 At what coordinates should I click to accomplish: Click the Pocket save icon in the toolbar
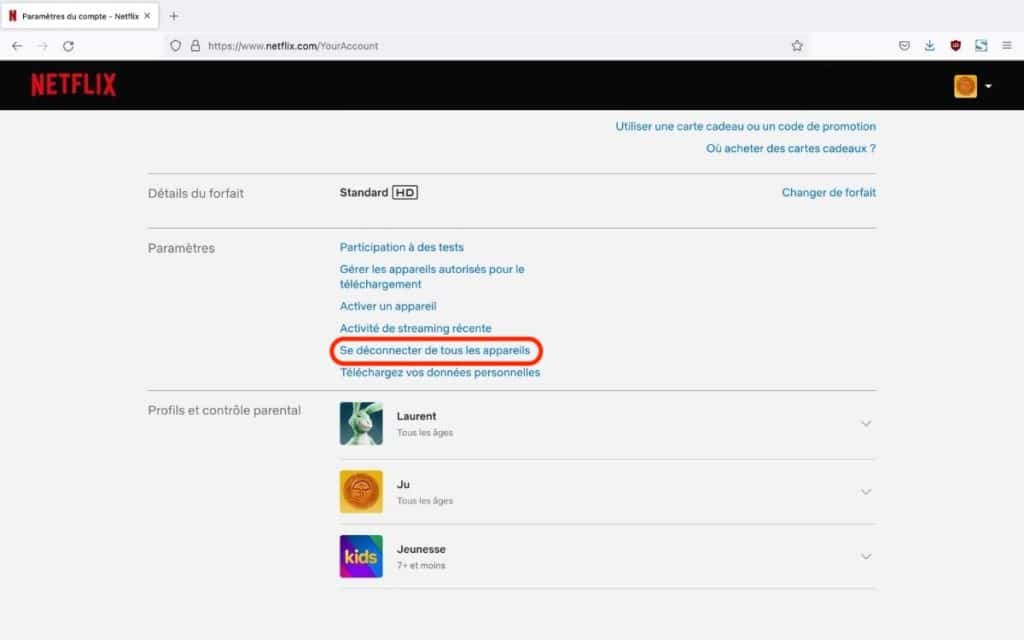click(x=904, y=46)
